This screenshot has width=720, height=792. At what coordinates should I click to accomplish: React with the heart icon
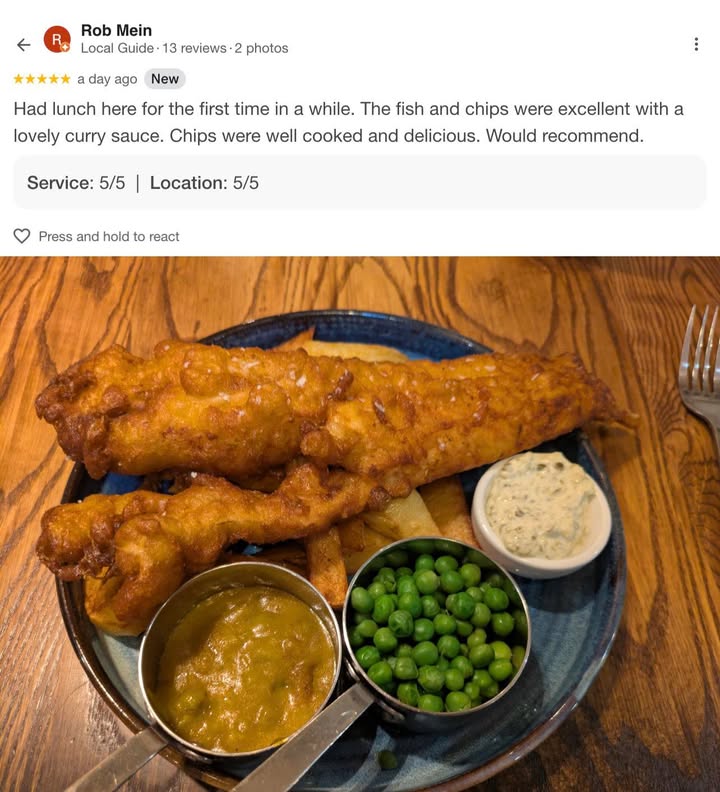tap(22, 236)
